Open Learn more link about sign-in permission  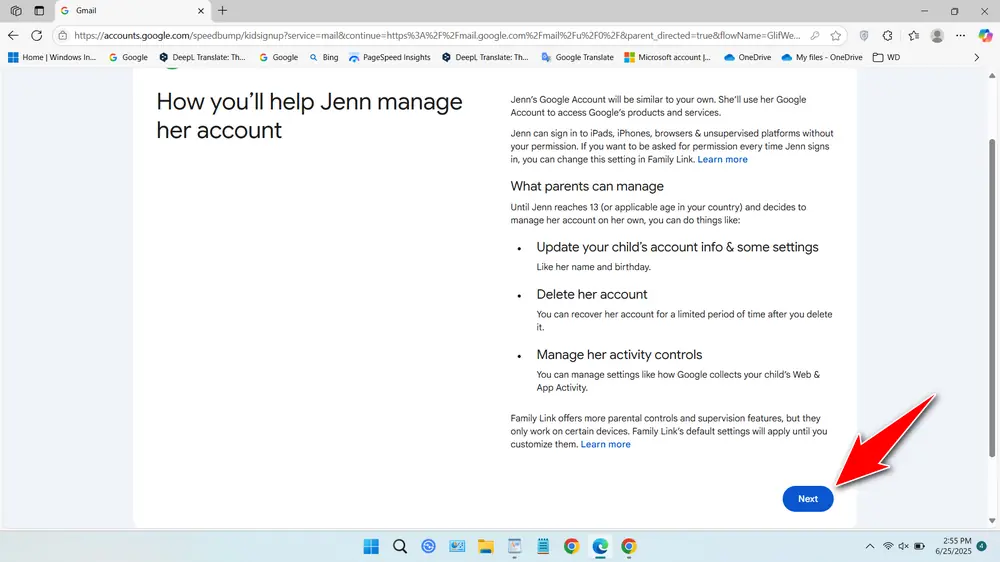[722, 159]
